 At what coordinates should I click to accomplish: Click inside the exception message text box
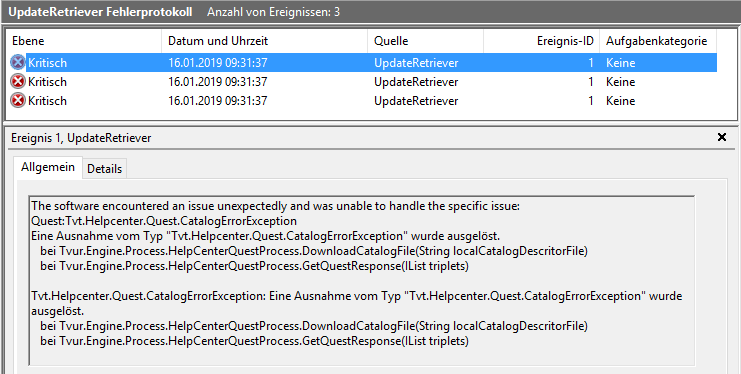point(362,280)
